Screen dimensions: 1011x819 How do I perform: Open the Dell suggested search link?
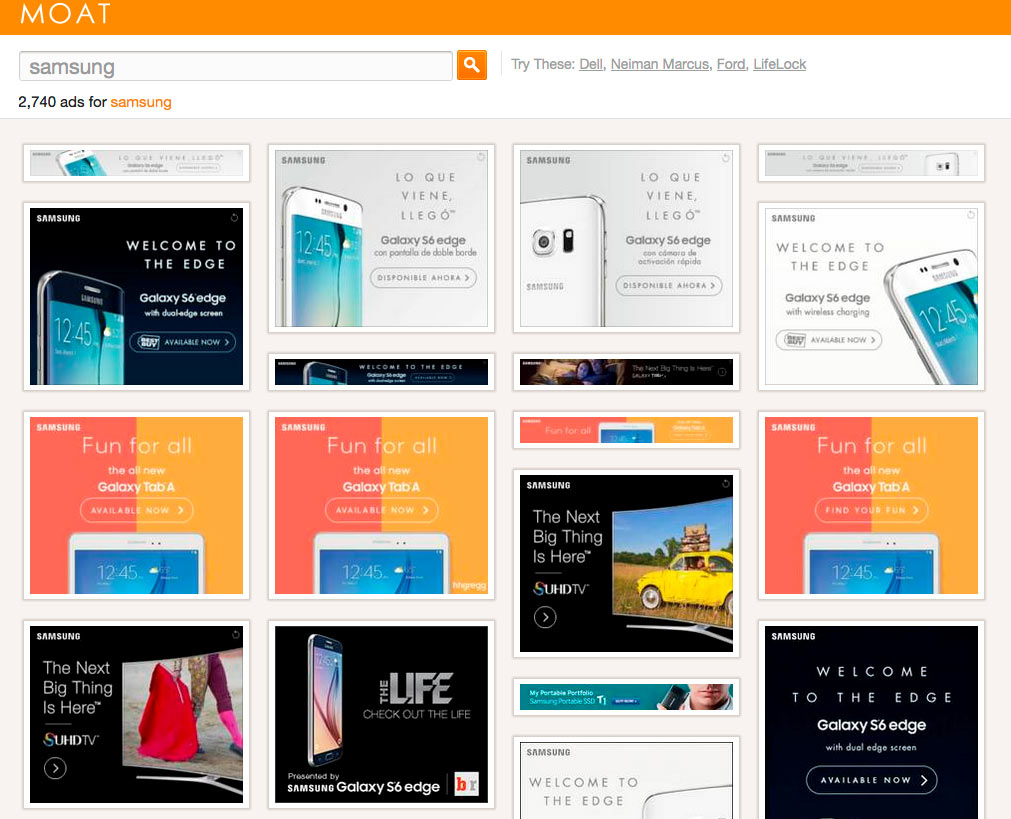tap(591, 64)
